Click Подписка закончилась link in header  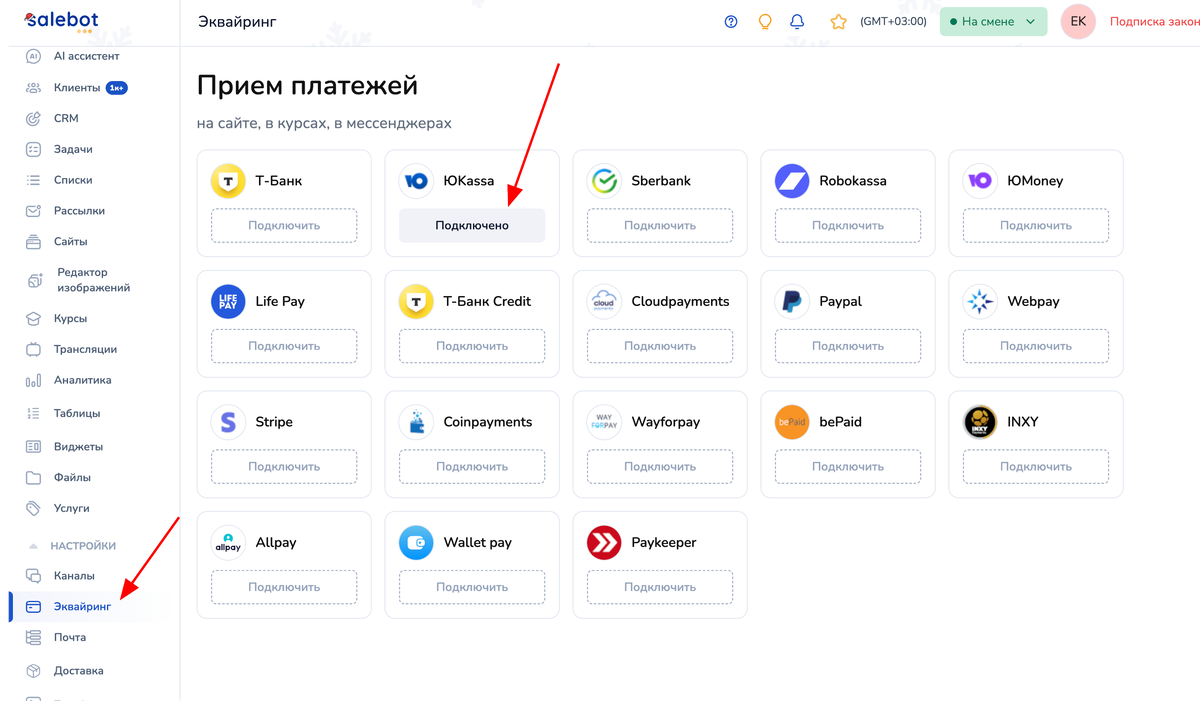[1154, 22]
